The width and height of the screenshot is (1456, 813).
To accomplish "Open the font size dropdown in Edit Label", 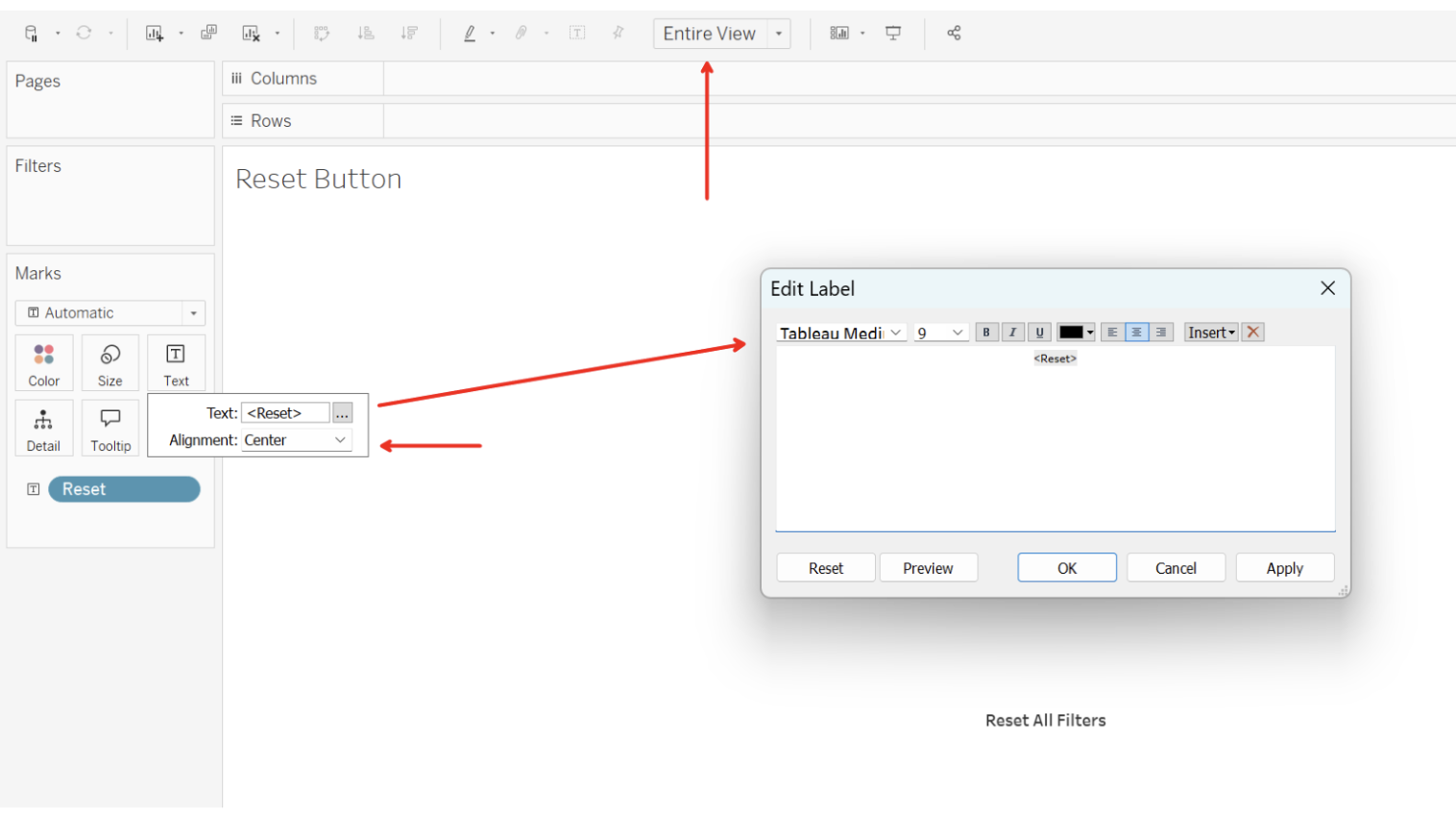I will (940, 332).
